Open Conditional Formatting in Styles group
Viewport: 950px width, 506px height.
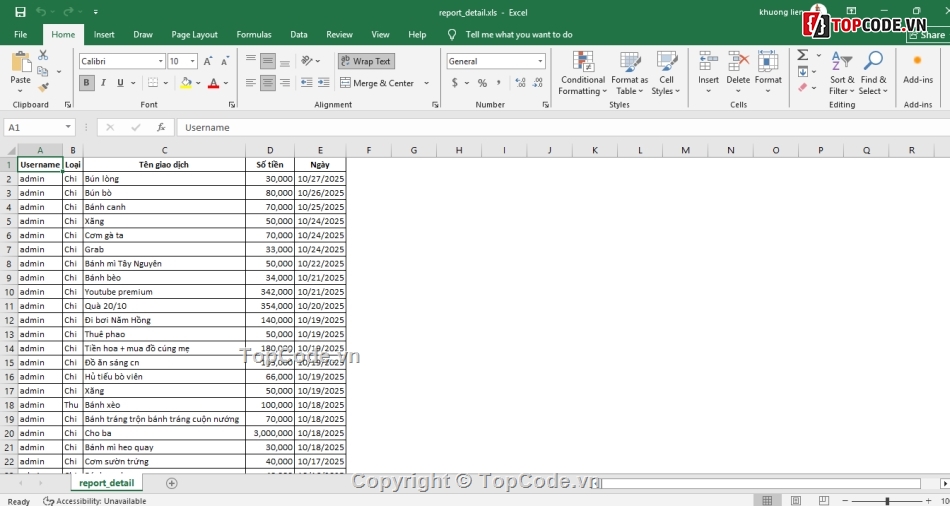[x=583, y=73]
